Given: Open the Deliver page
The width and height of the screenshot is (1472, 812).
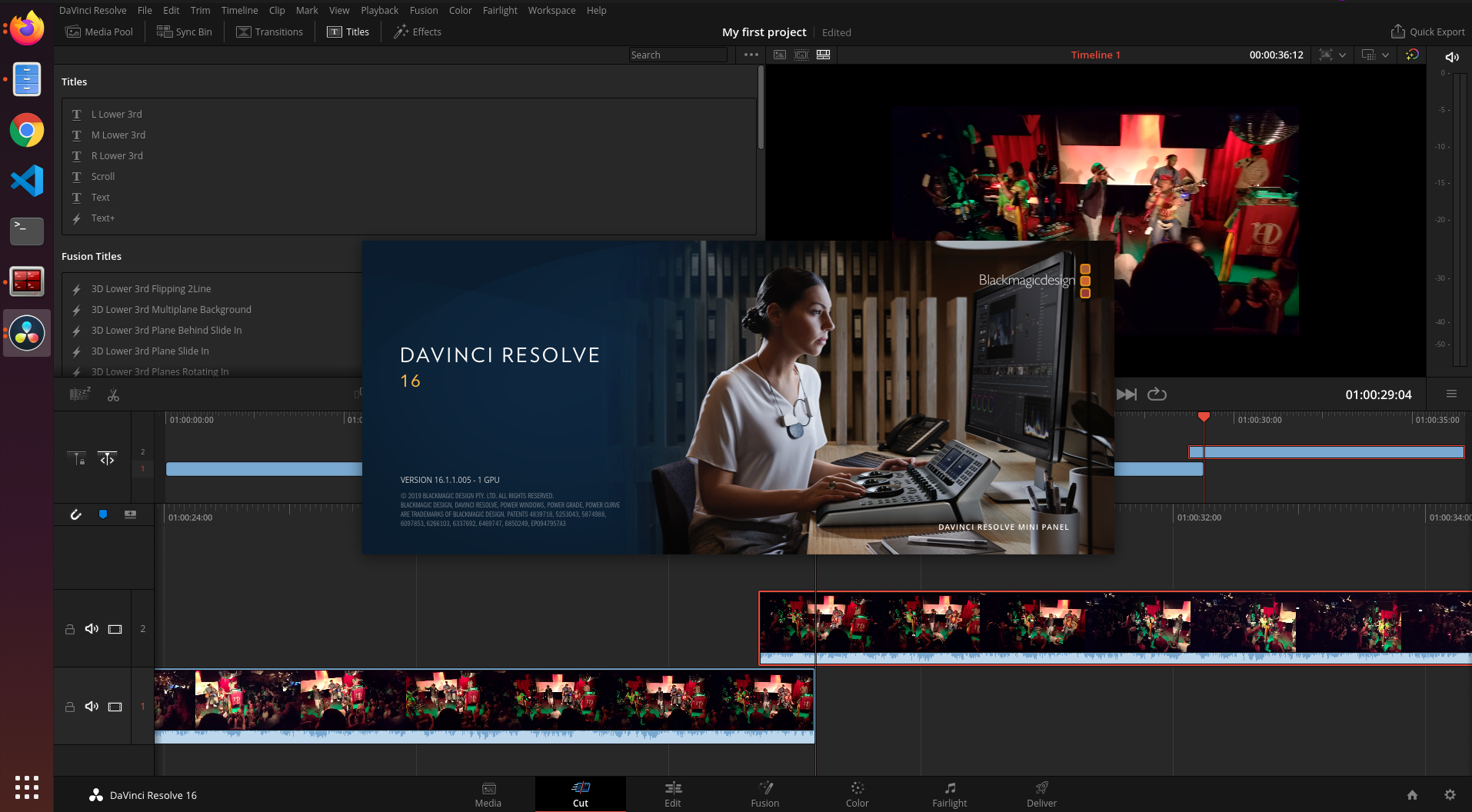Looking at the screenshot, I should [x=1042, y=795].
